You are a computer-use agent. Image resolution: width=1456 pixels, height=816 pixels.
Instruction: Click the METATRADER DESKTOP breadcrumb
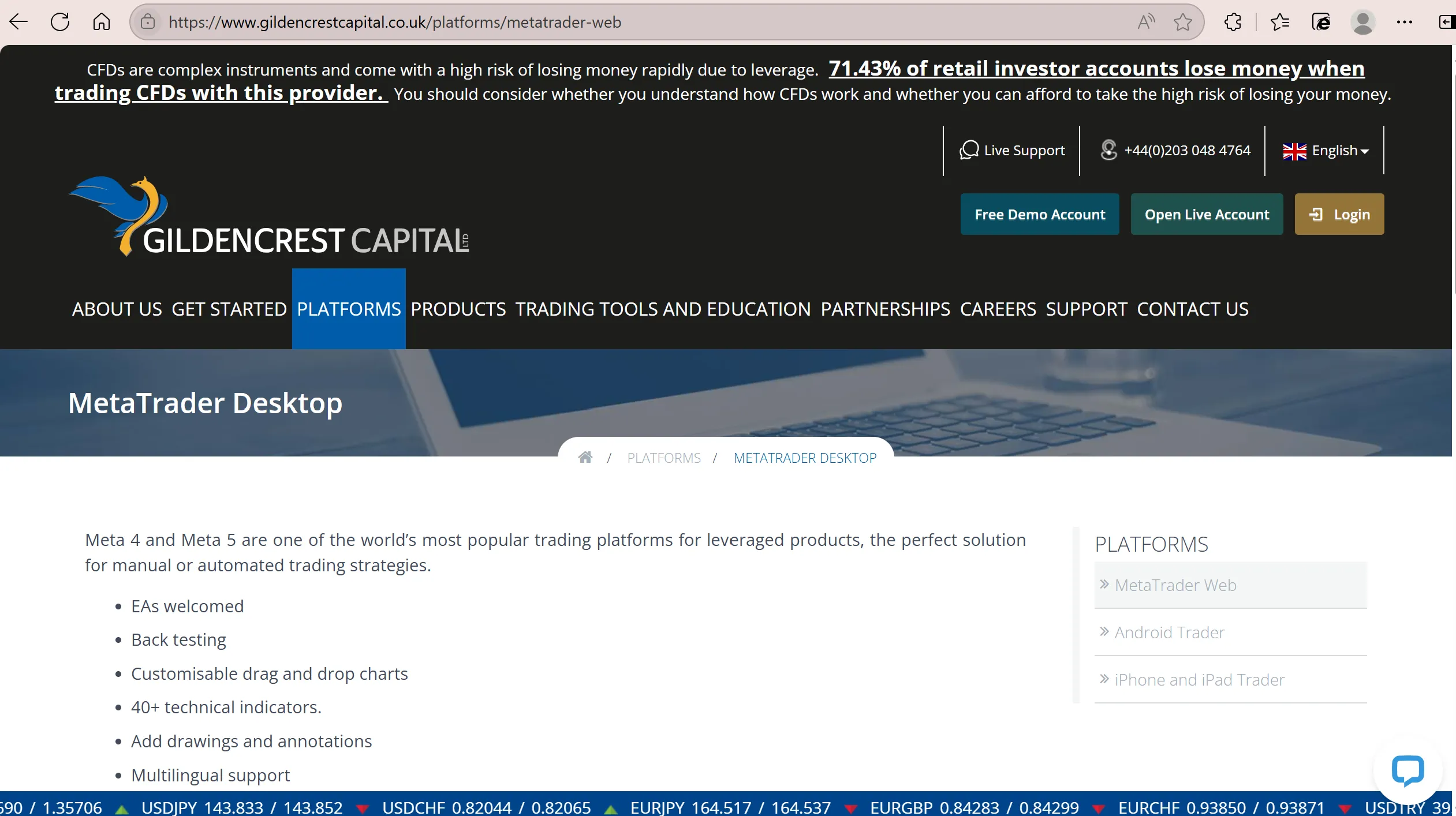(805, 458)
